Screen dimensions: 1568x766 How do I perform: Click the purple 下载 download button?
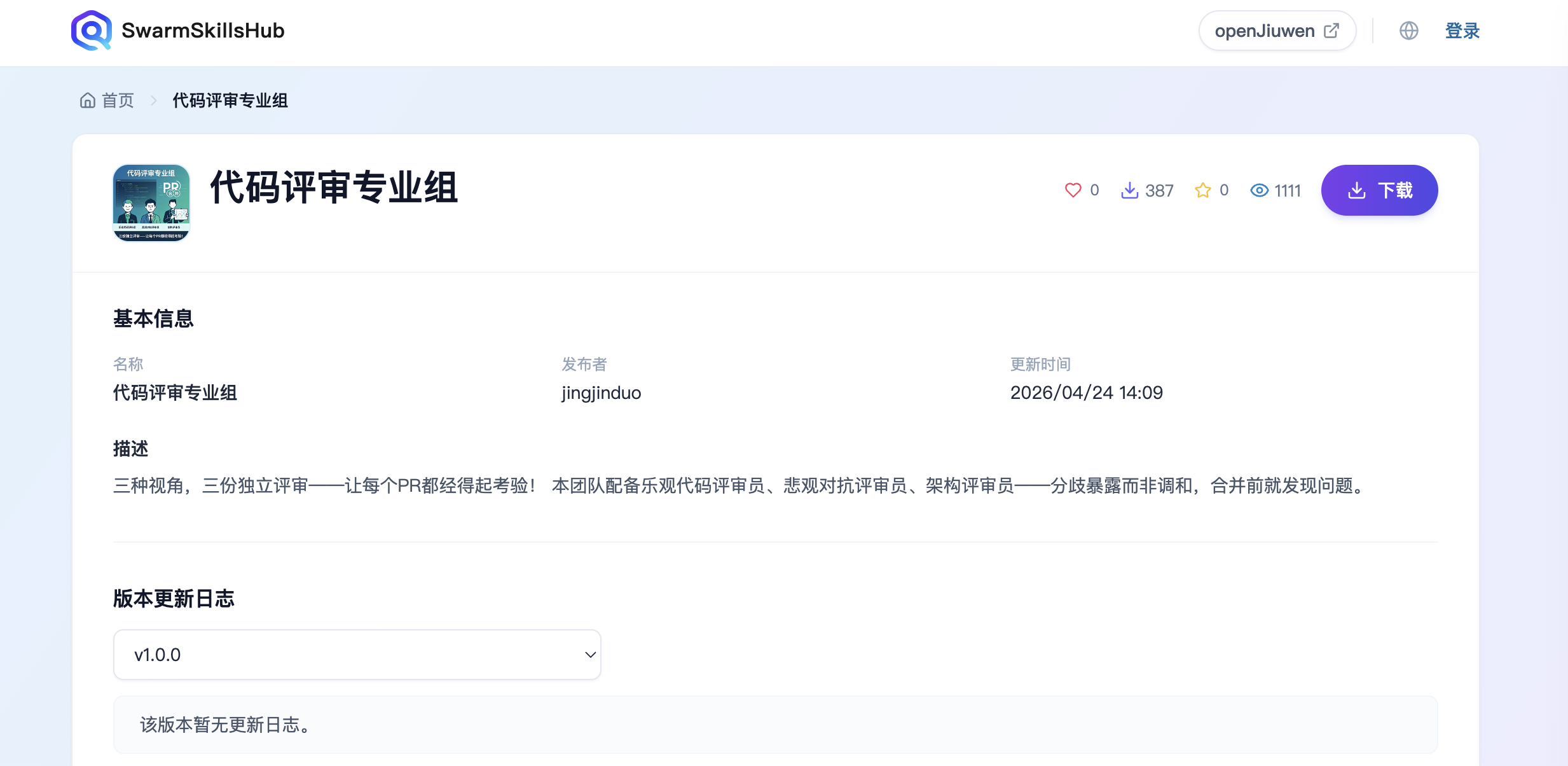pos(1379,190)
